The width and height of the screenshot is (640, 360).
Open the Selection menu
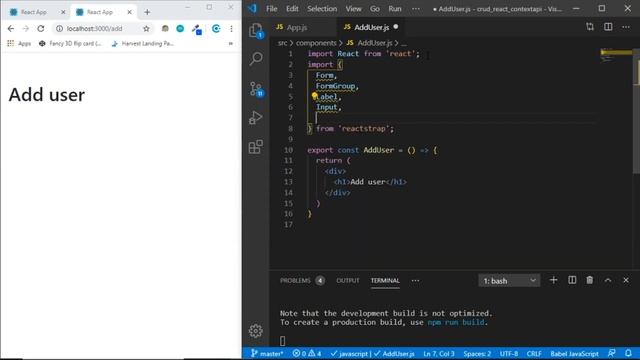tap(322, 9)
